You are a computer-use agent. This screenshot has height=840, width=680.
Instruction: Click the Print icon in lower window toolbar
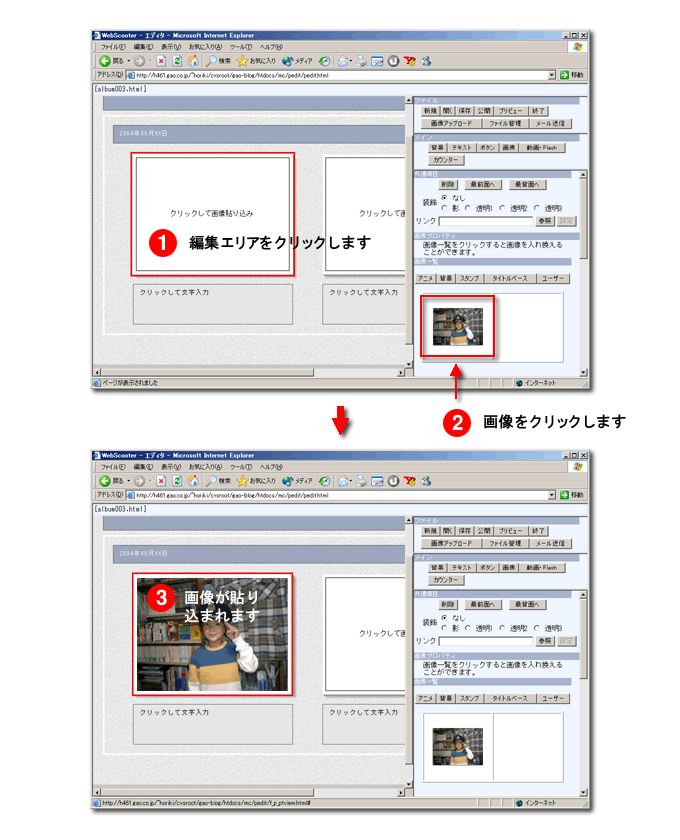pos(362,481)
